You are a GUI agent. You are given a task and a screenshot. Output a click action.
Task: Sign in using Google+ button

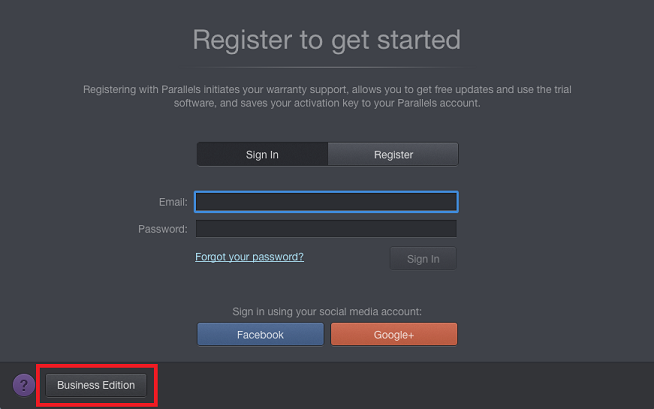[394, 334]
